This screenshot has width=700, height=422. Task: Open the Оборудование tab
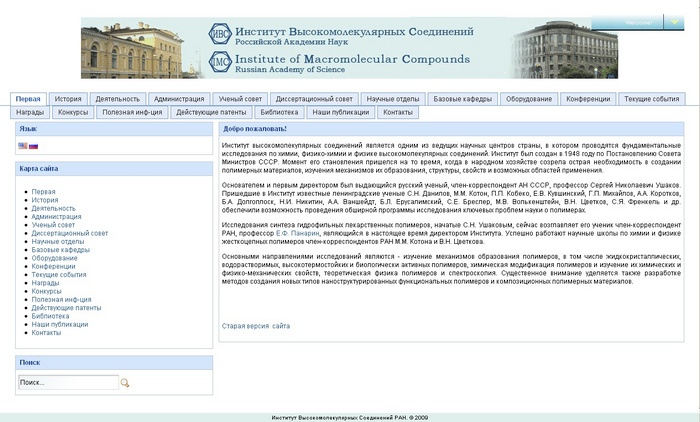[529, 99]
